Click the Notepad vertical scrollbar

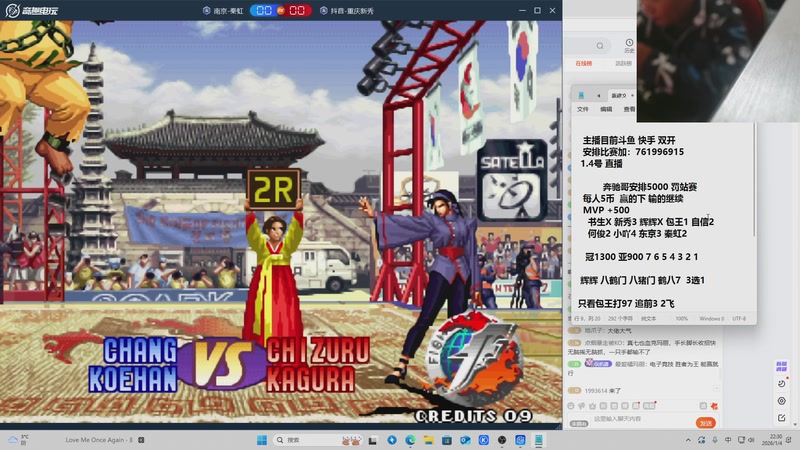754,179
